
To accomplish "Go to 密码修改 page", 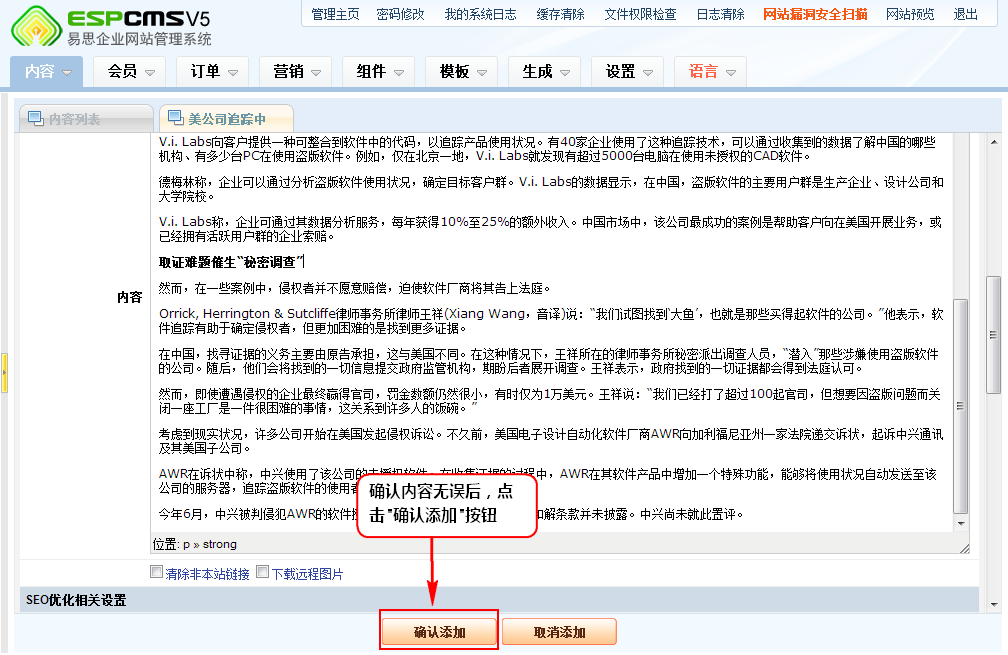I will click(x=400, y=14).
